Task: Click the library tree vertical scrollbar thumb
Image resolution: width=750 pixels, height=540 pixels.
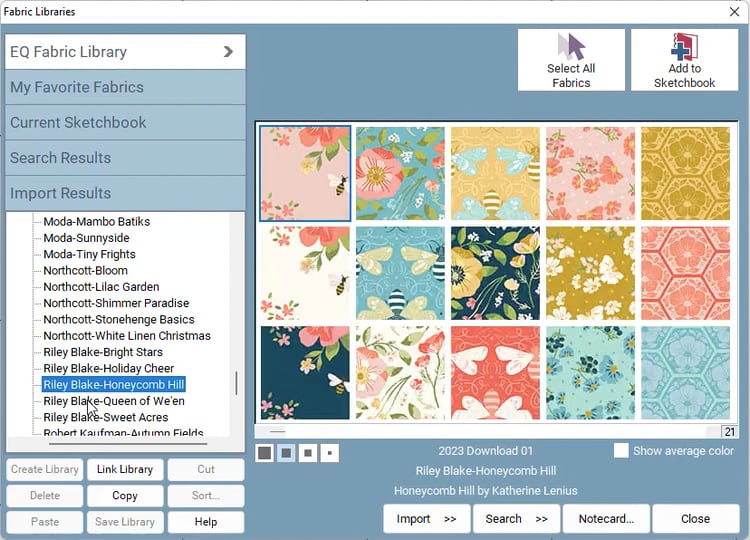Action: [236, 383]
